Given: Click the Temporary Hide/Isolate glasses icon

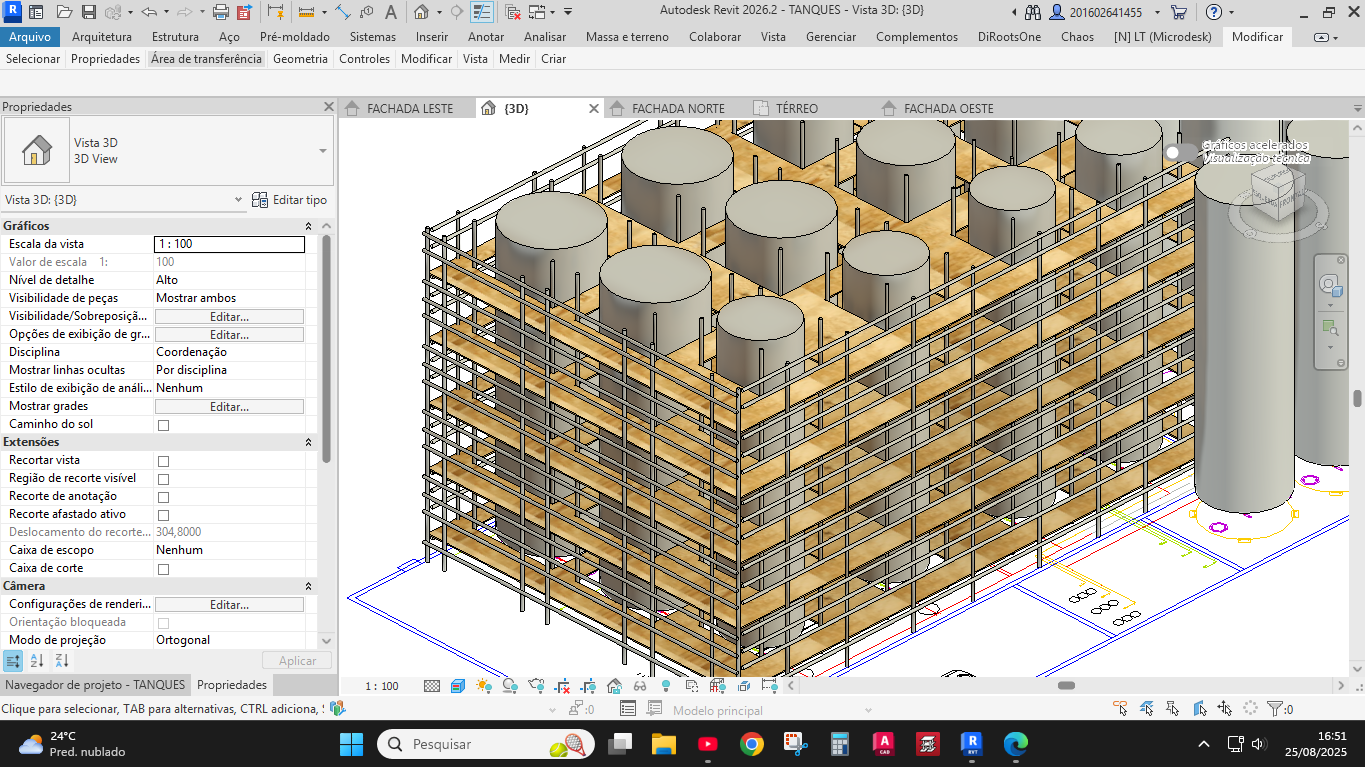Looking at the screenshot, I should 640,686.
